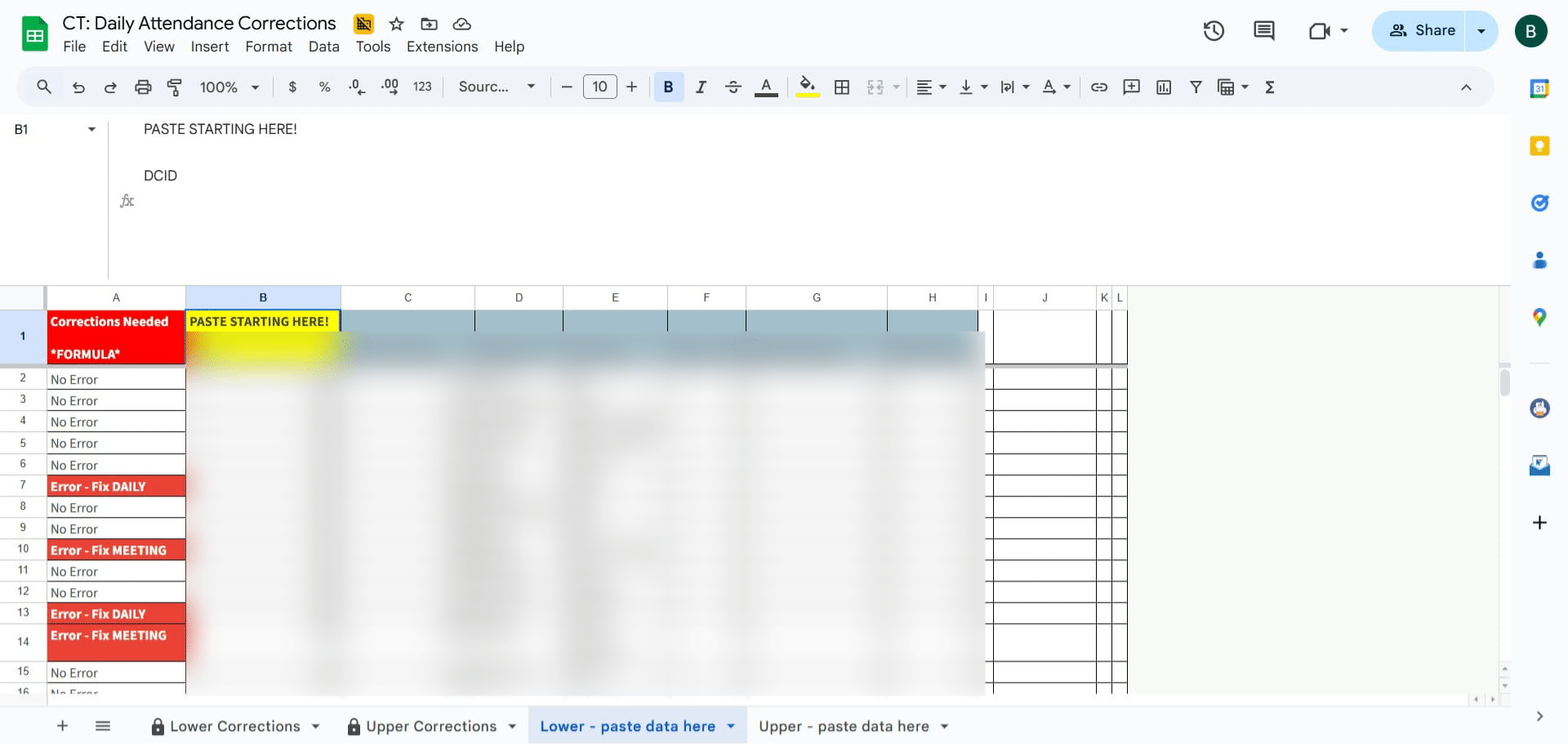
Task: Open the comments history icon
Action: click(x=1264, y=31)
